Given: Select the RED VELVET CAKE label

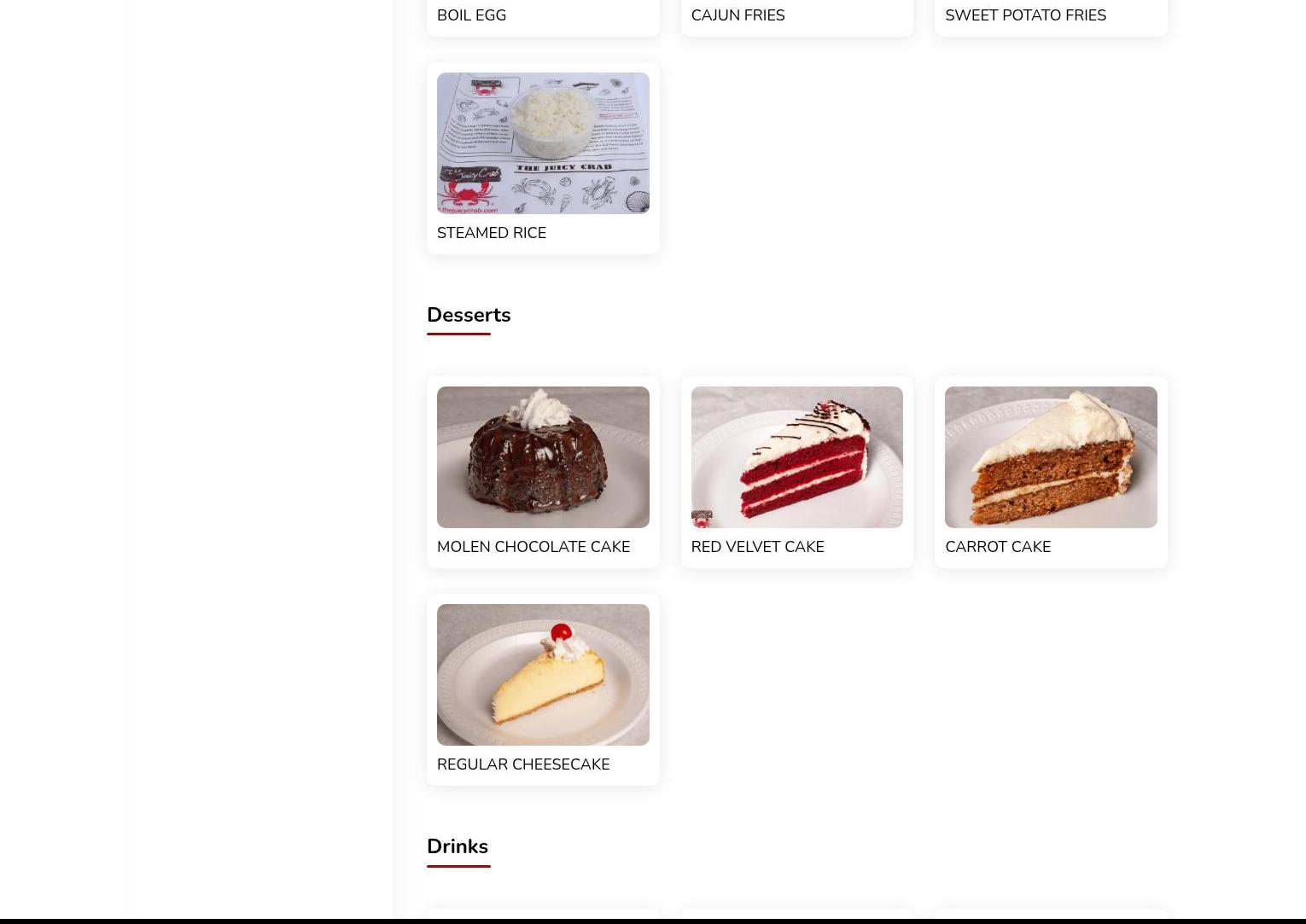Looking at the screenshot, I should coord(757,547).
